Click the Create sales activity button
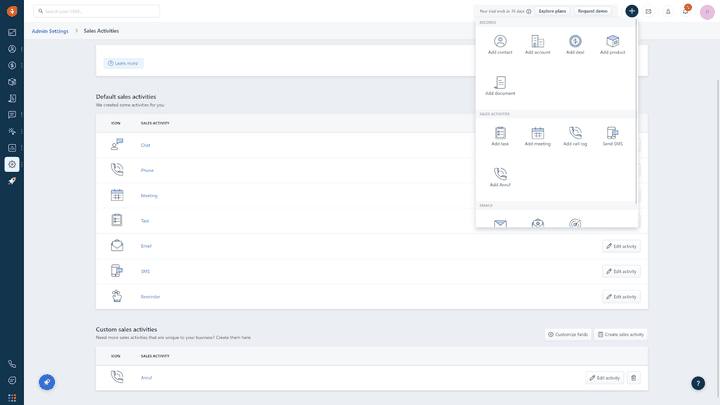The width and height of the screenshot is (720, 405). pyautogui.click(x=621, y=334)
